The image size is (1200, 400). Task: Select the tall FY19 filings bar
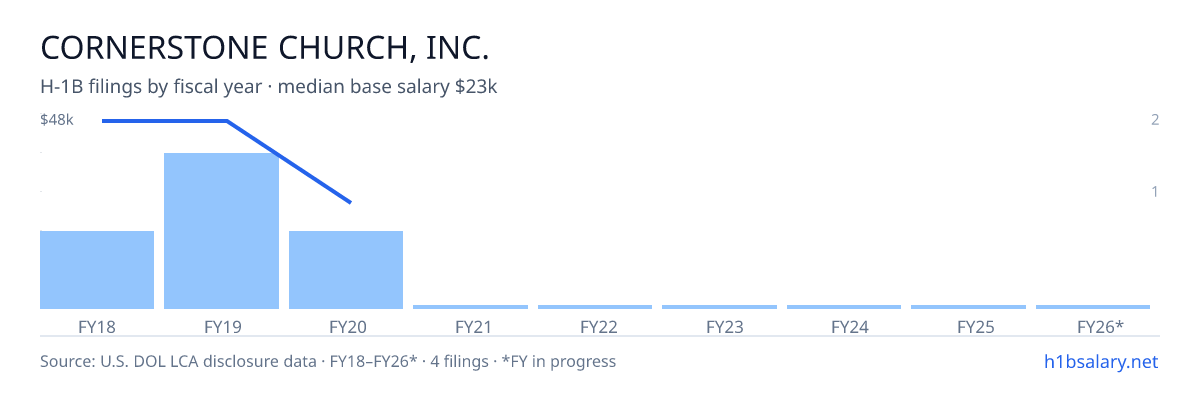[221, 231]
